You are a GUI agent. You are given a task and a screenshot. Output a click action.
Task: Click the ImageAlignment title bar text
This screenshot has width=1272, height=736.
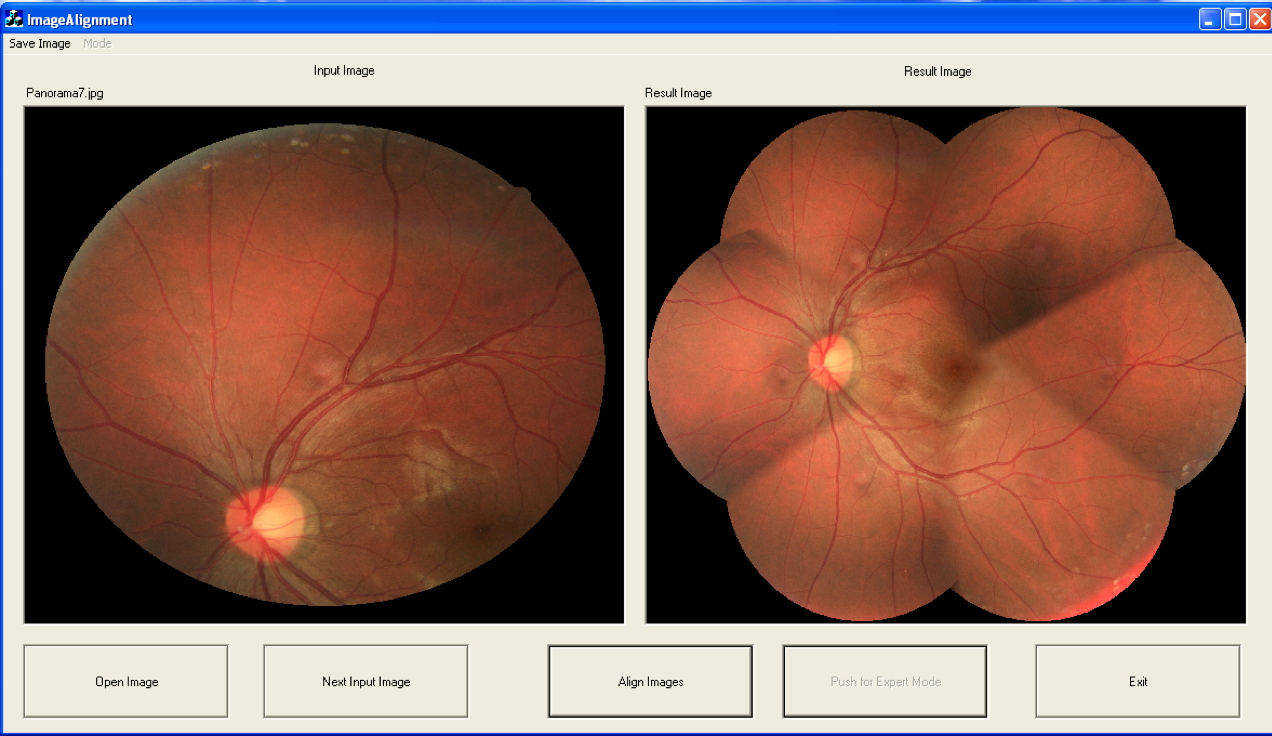(x=79, y=19)
